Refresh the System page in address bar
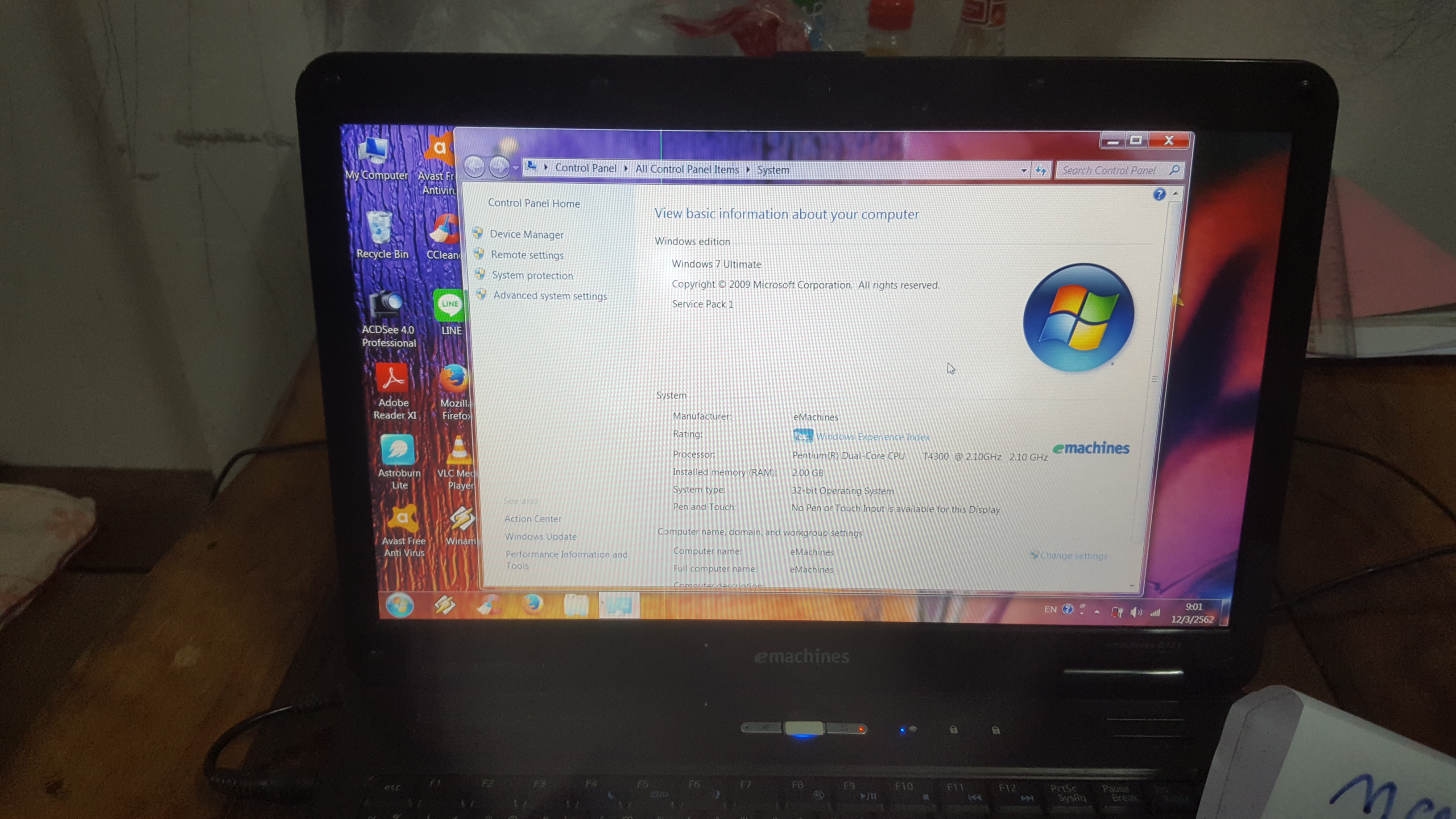The width and height of the screenshot is (1456, 819). (1041, 170)
